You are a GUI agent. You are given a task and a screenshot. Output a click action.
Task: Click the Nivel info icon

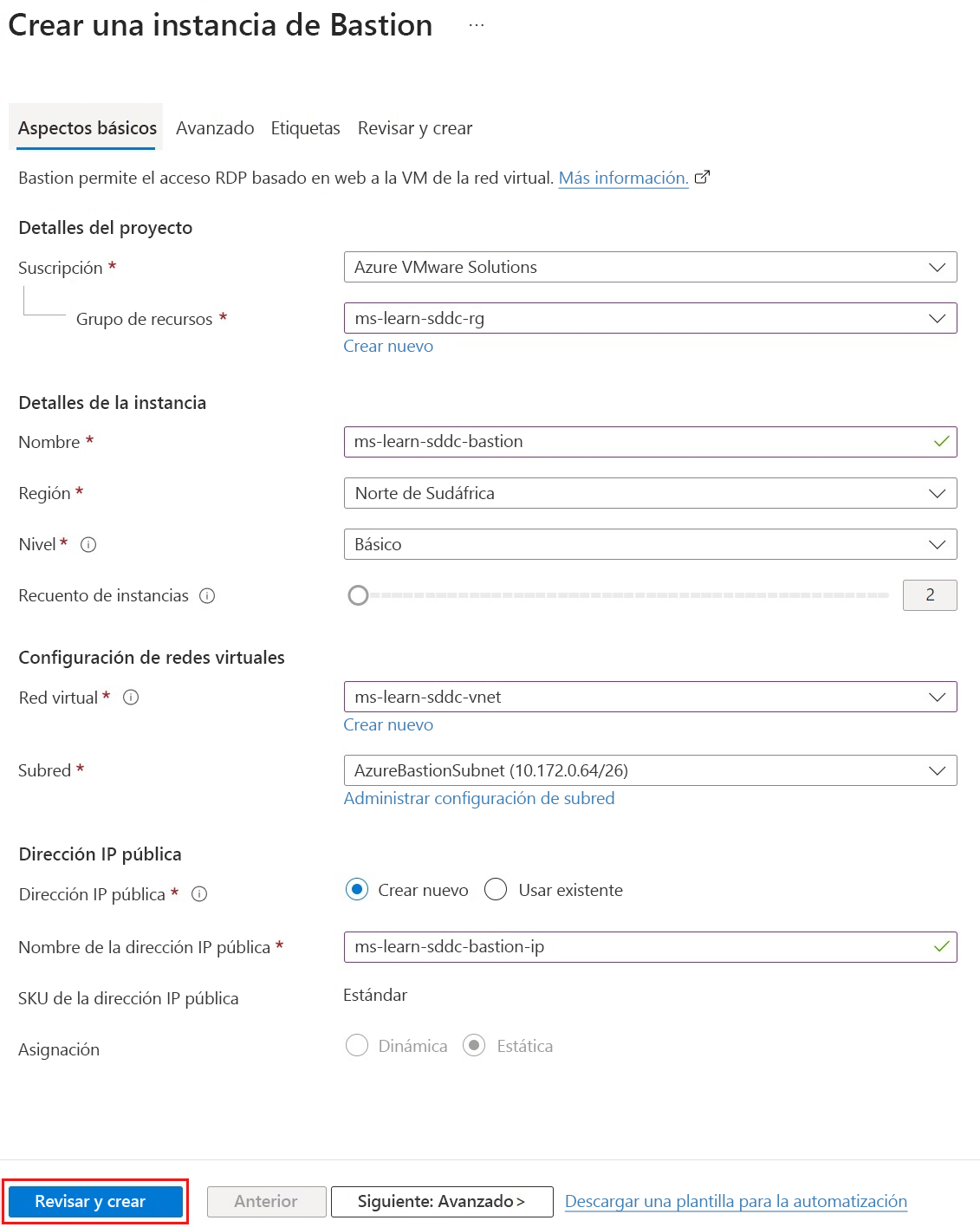coord(88,544)
